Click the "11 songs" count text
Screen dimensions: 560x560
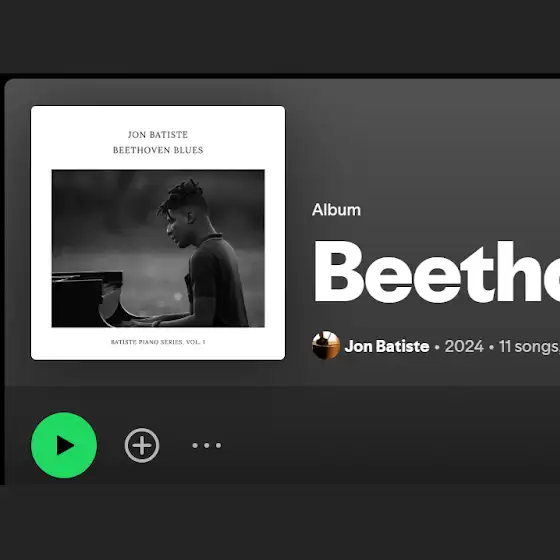(x=528, y=346)
